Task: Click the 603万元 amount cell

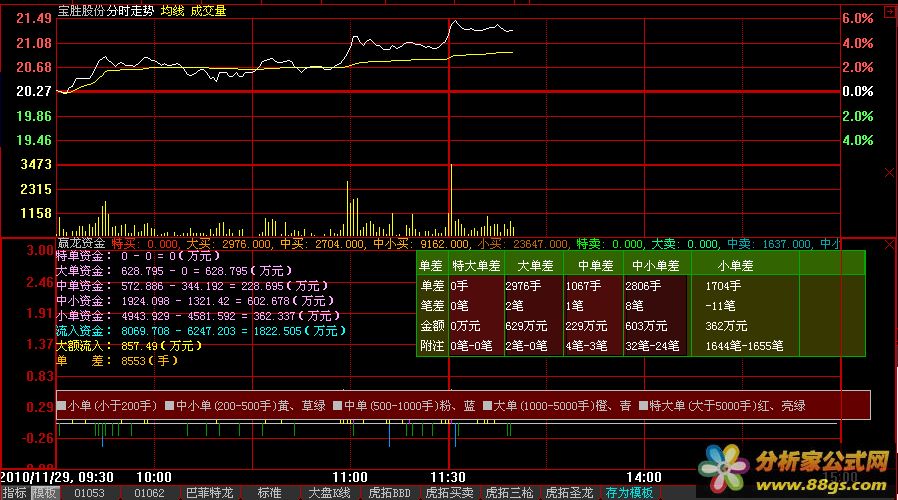Action: pyautogui.click(x=646, y=326)
